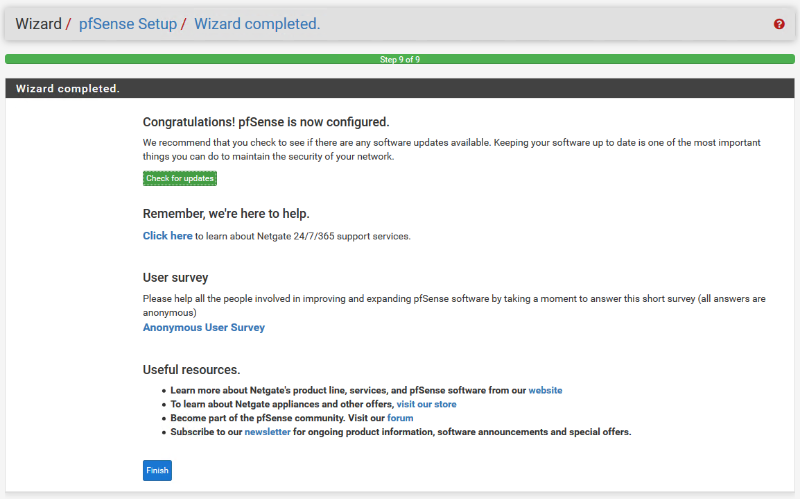Click the dark 'Wizard completed.' panel header

(x=400, y=88)
